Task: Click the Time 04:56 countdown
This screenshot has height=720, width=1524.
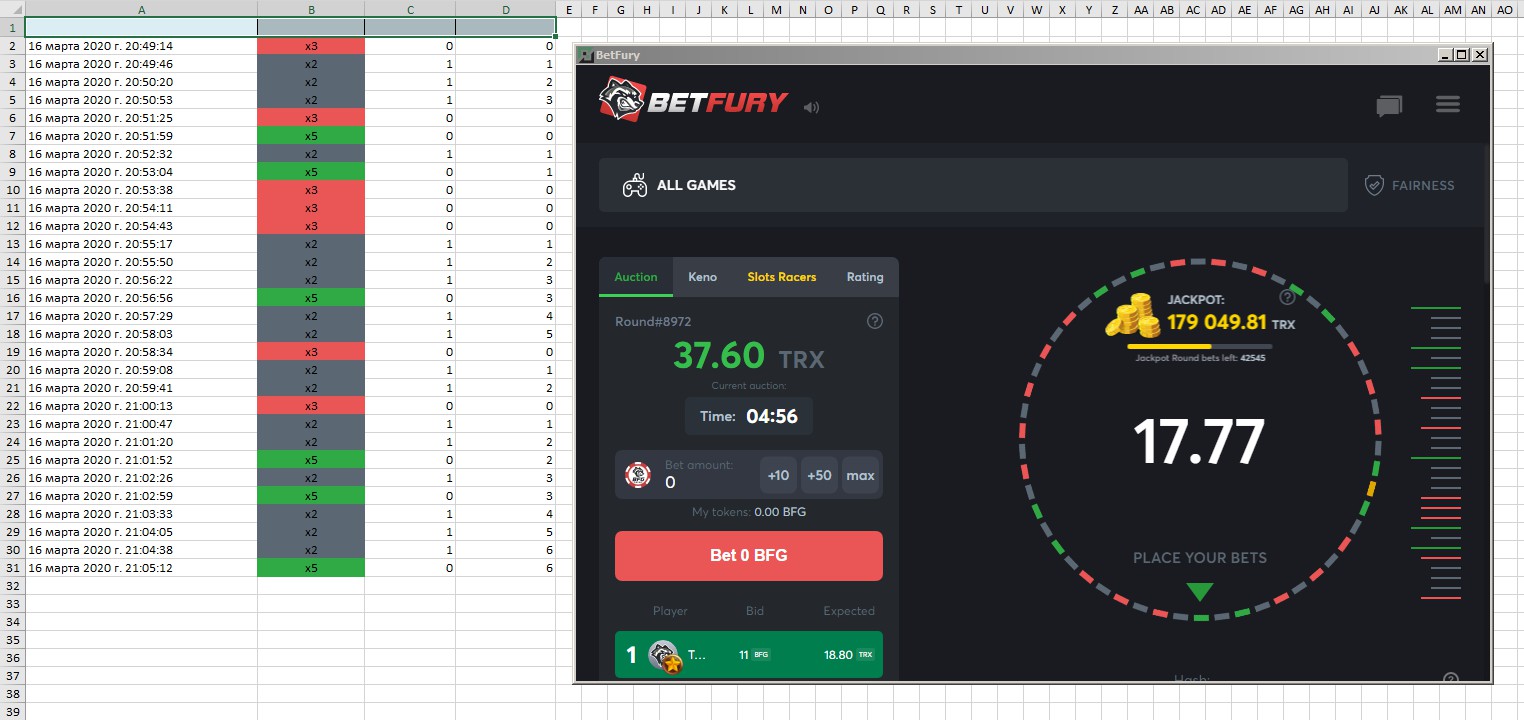Action: 749,416
